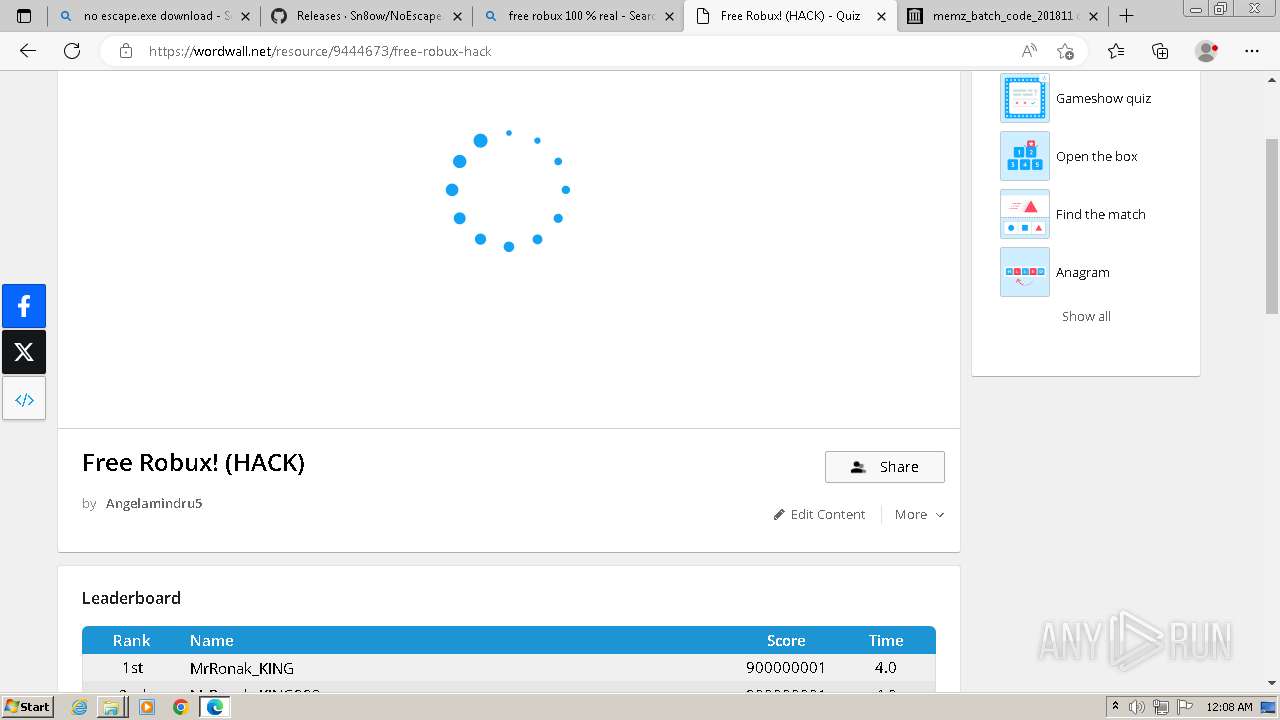Viewport: 1280px width, 720px height.
Task: Open Action Center flag icon
Action: point(1185,707)
